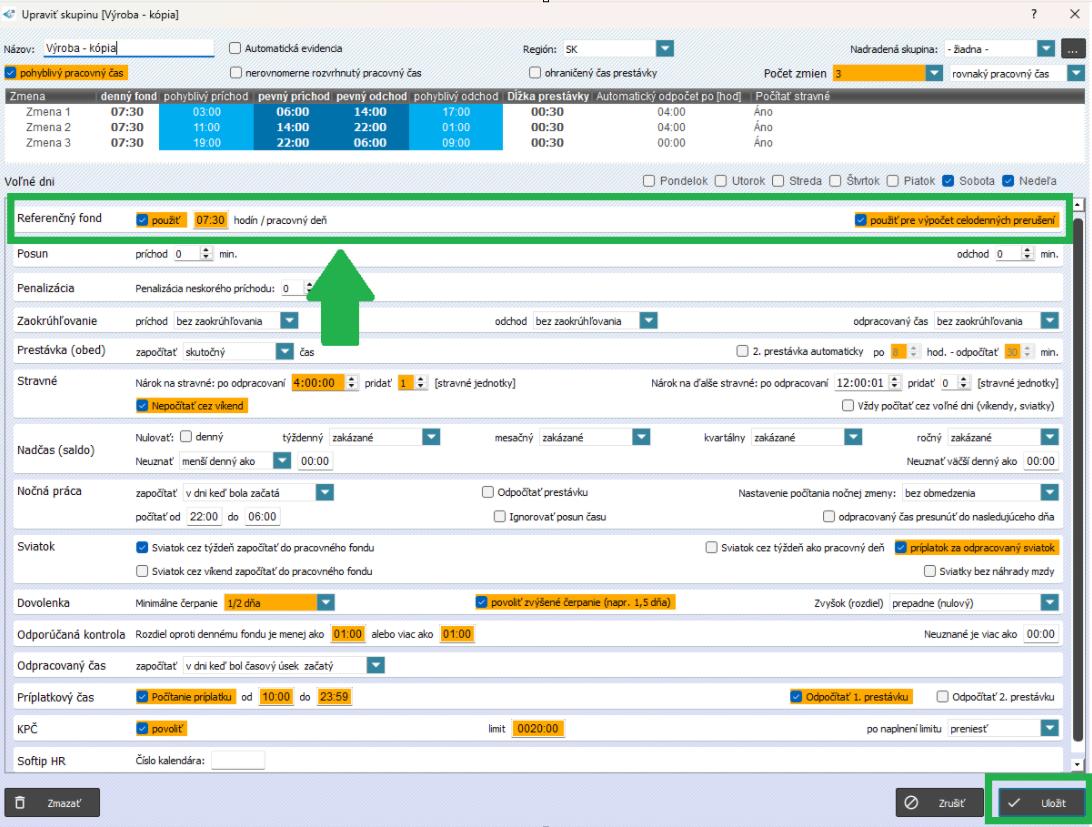This screenshot has width=1092, height=827.
Task: Disable the pohyblivý pracovný čas checkbox
Action: click(x=11, y=73)
